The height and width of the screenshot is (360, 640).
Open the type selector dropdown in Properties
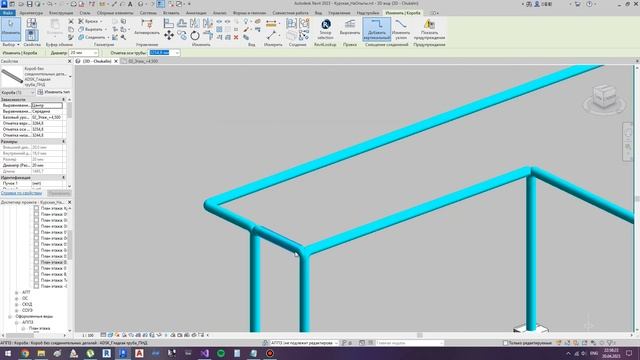coord(70,77)
